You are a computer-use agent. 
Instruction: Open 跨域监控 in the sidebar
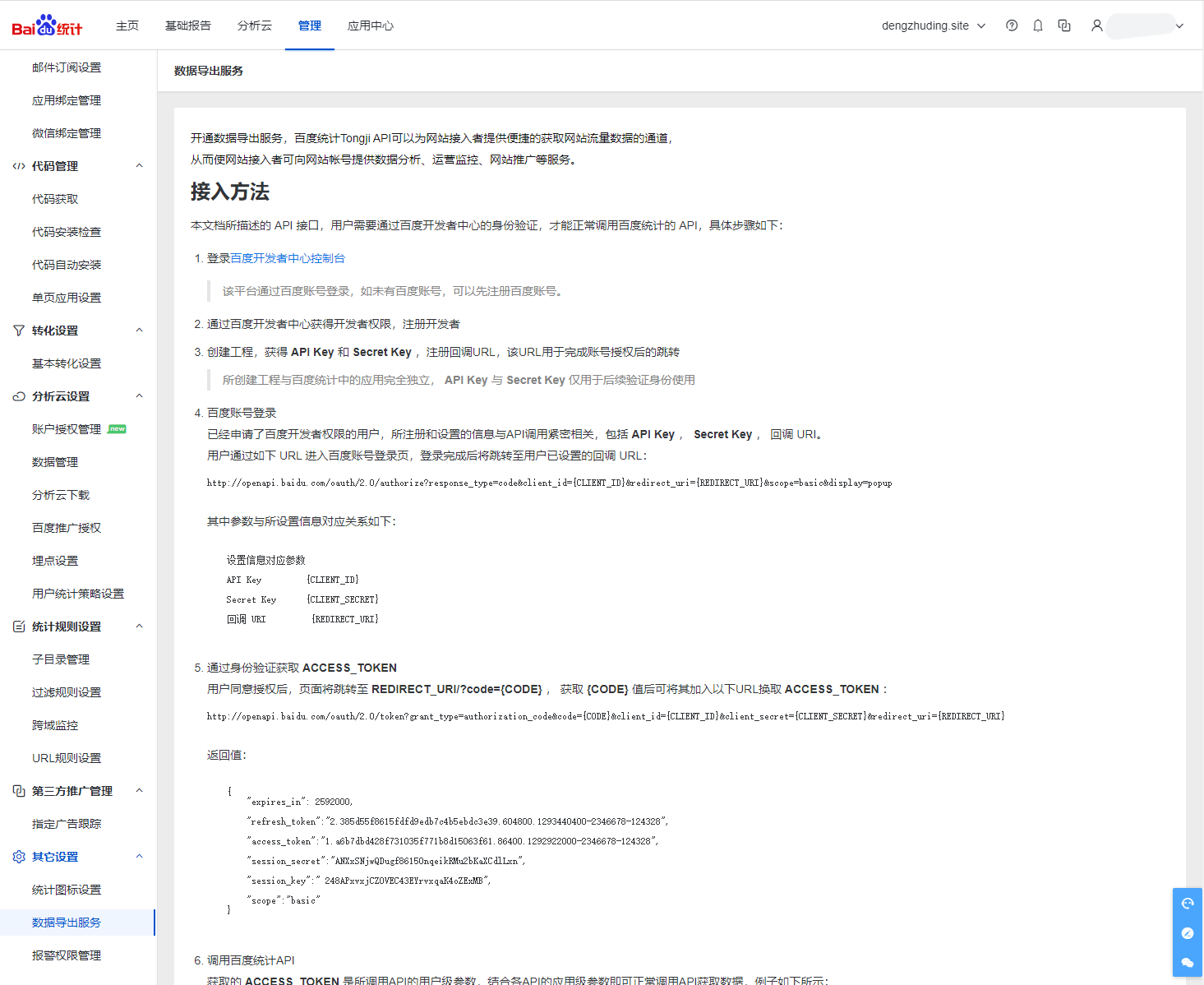click(55, 725)
